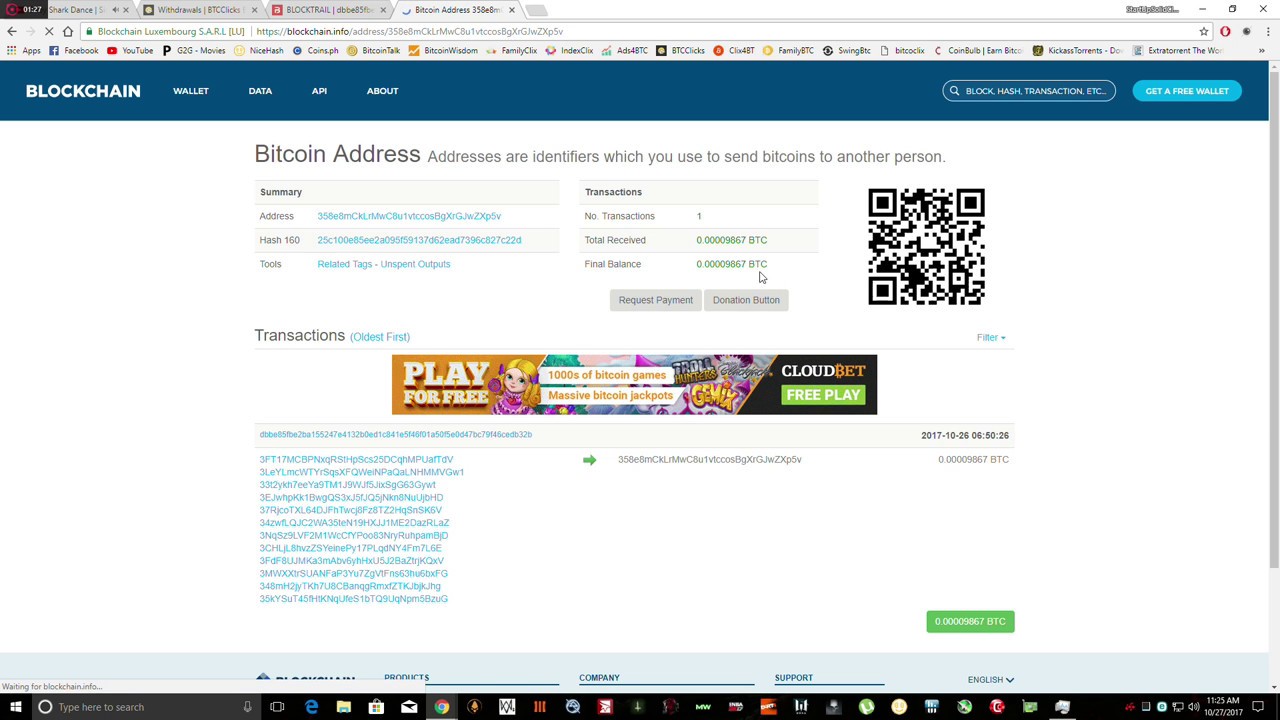Toggle the Oldest First sort link

380,337
